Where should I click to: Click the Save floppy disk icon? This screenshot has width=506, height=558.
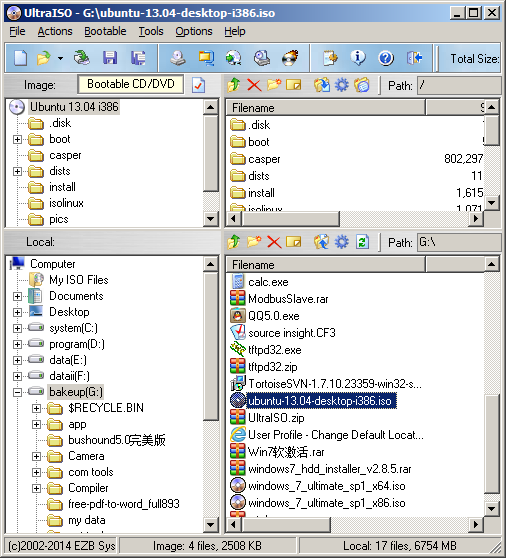[x=110, y=58]
